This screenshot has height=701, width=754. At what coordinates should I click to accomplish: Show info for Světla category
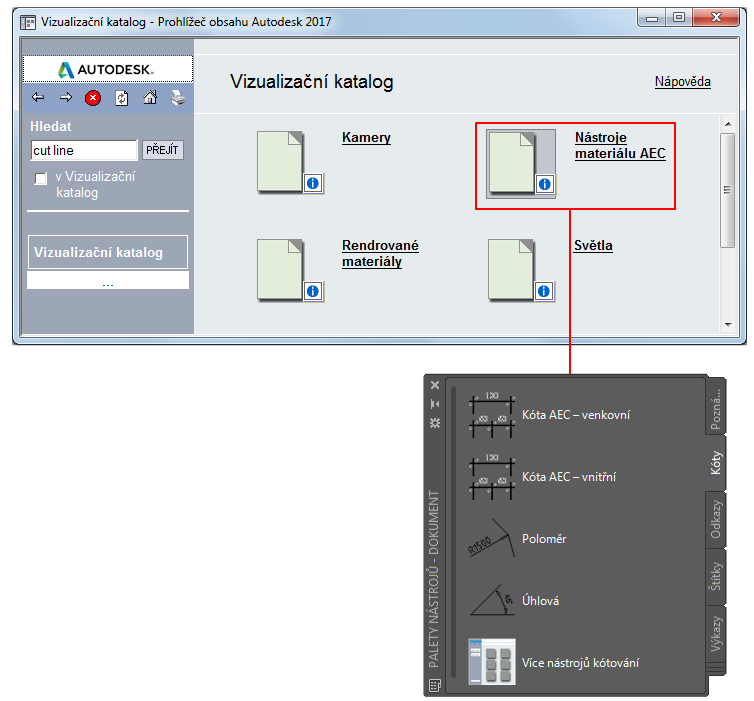(544, 291)
